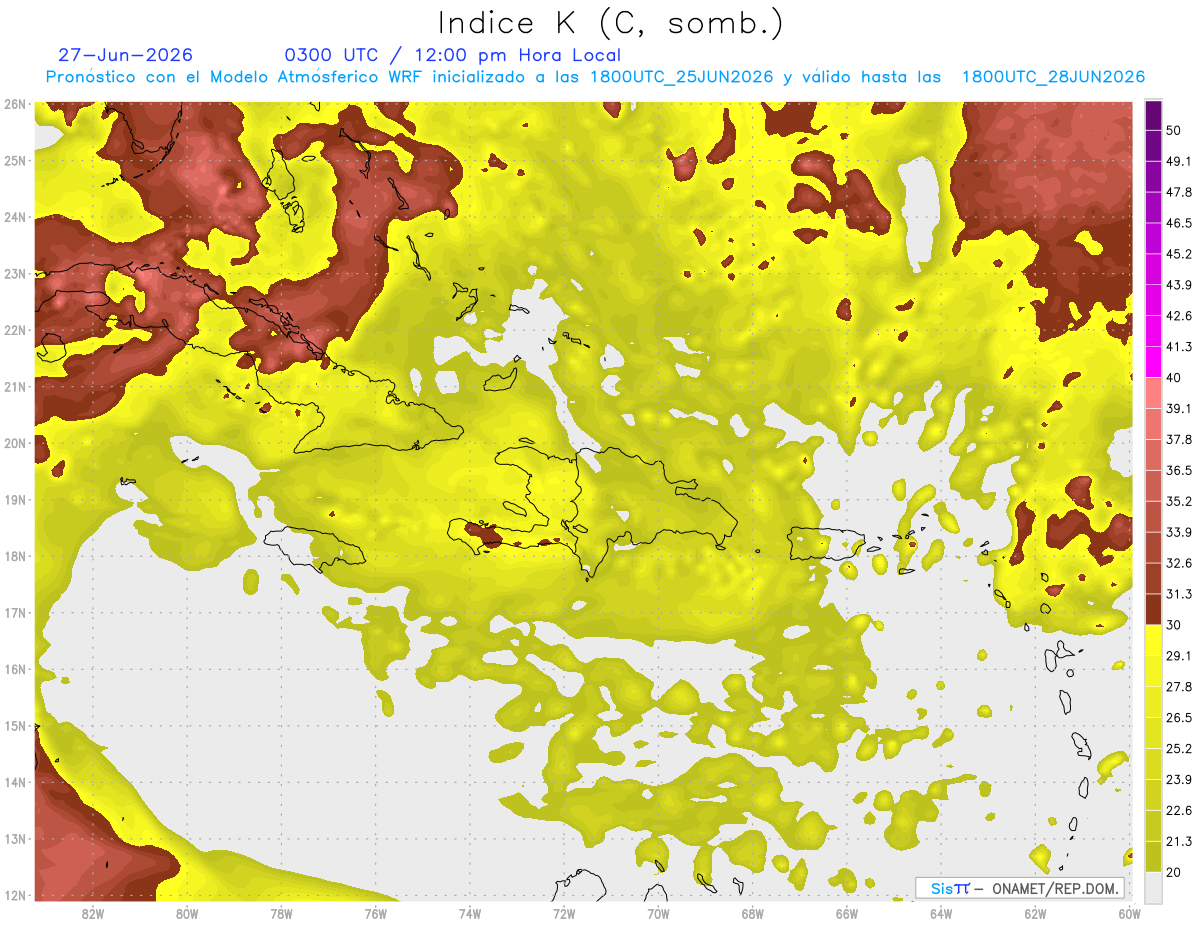This screenshot has height=927, width=1200.
Task: Click the "60W" longitude label
Action: point(1130,914)
